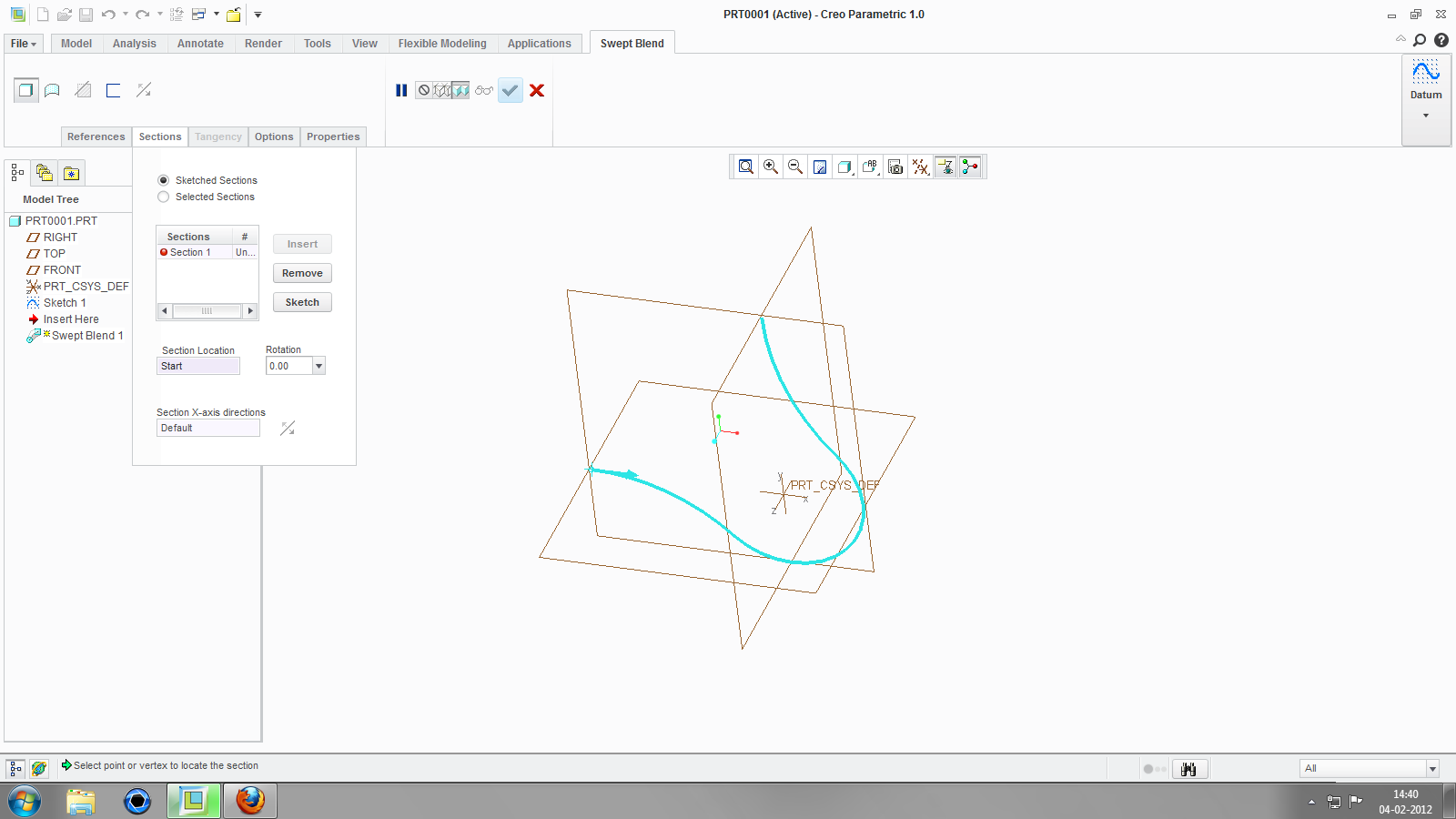Cancel the feature with red X
1456x819 pixels.
(x=537, y=90)
